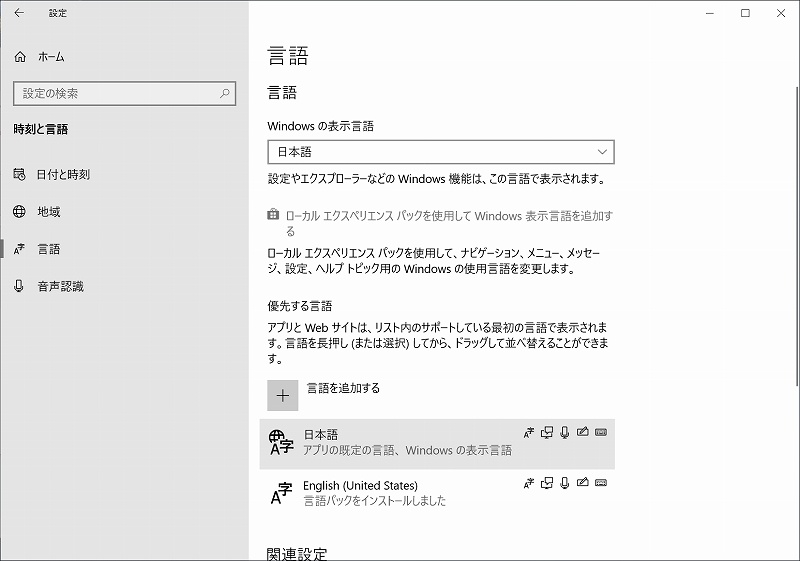This screenshot has height=561, width=800.
Task: Click English row handwriting feature icon
Action: pos(583,482)
